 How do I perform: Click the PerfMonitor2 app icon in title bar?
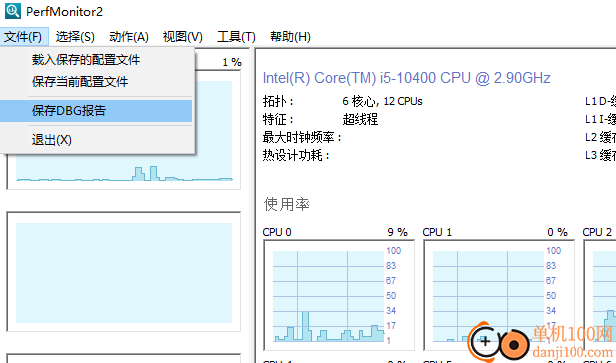coord(13,11)
